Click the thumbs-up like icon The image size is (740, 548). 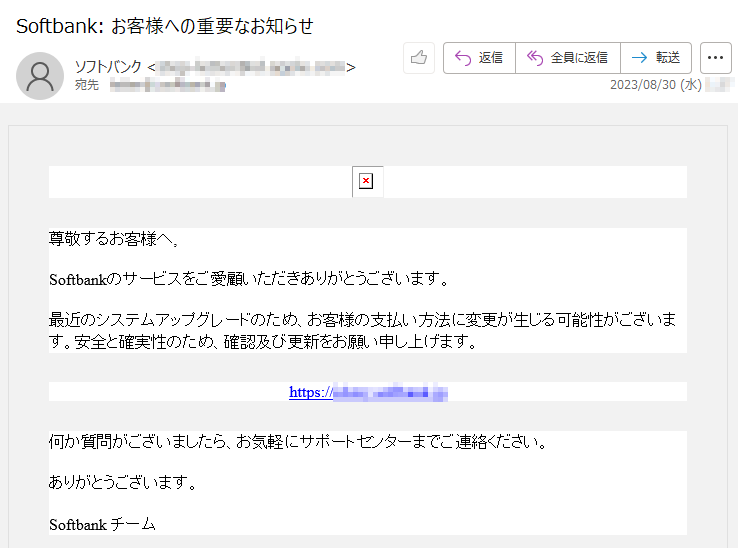pos(419,58)
